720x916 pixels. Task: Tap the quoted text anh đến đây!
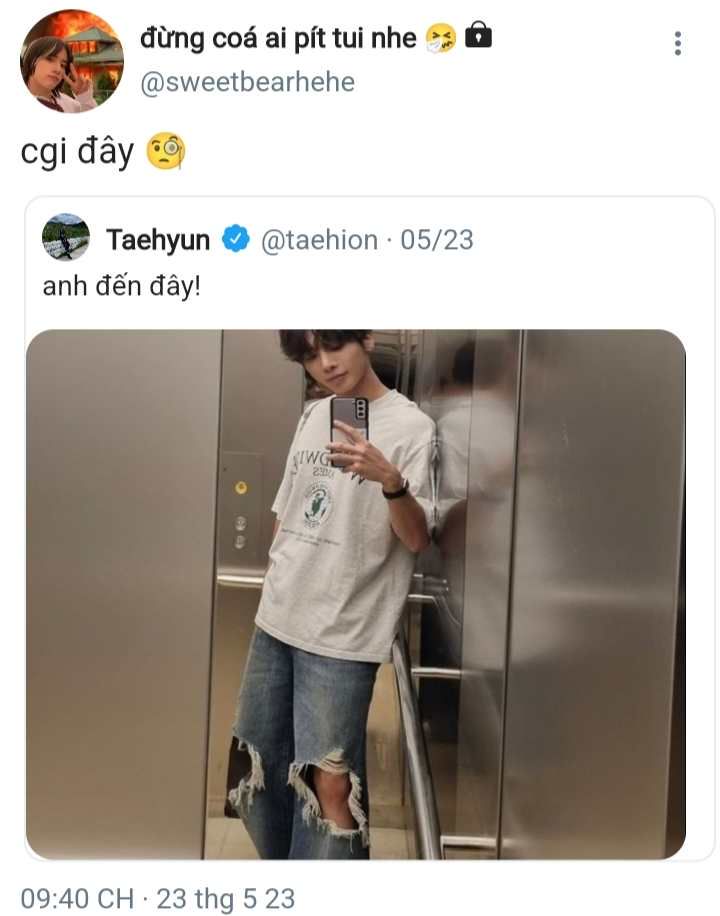click(122, 286)
